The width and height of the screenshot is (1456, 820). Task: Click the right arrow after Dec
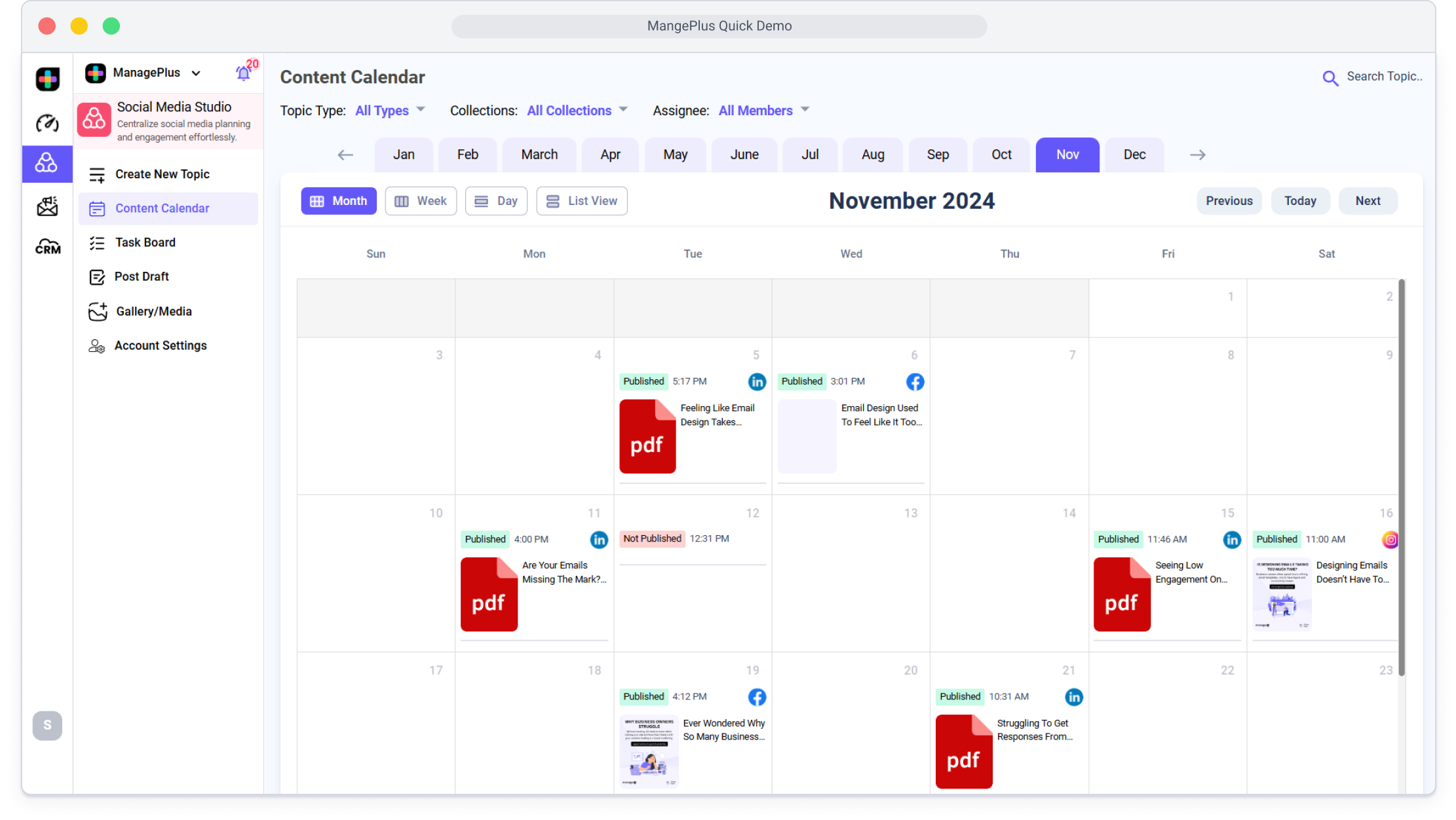[x=1197, y=155]
